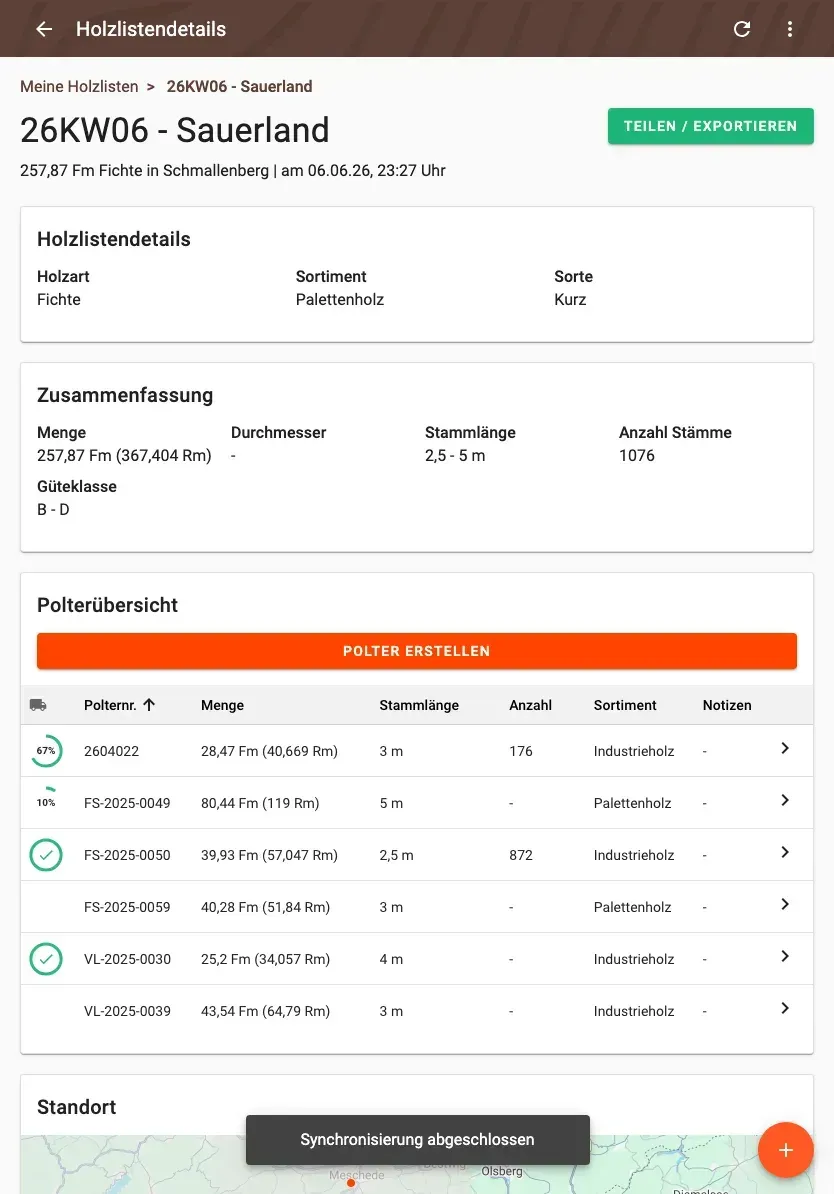Refresh the Holzlistendetails page
The height and width of the screenshot is (1194, 834).
tap(742, 29)
